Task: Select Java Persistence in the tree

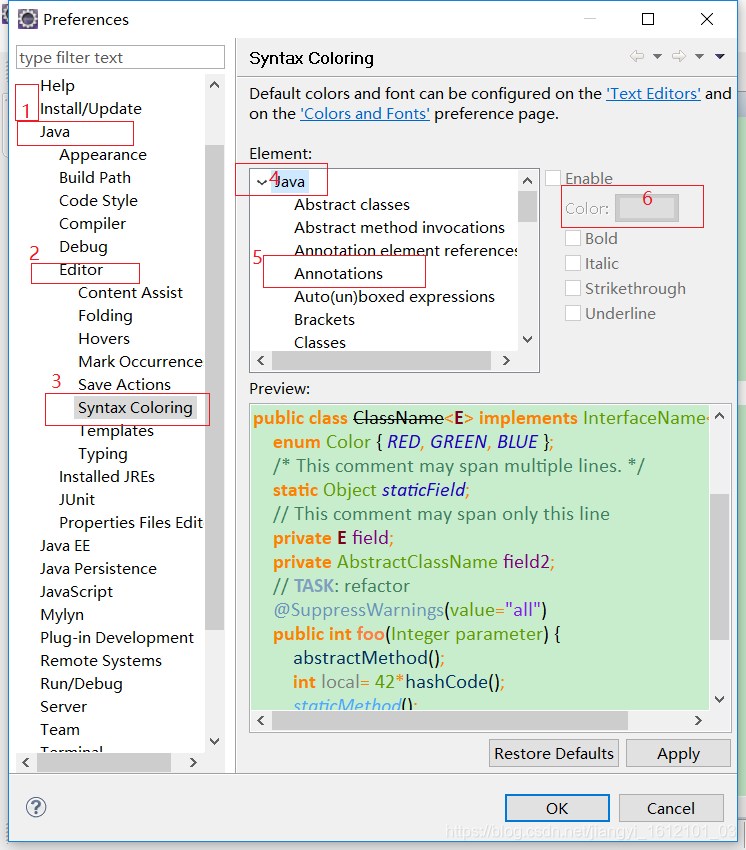Action: (x=98, y=569)
